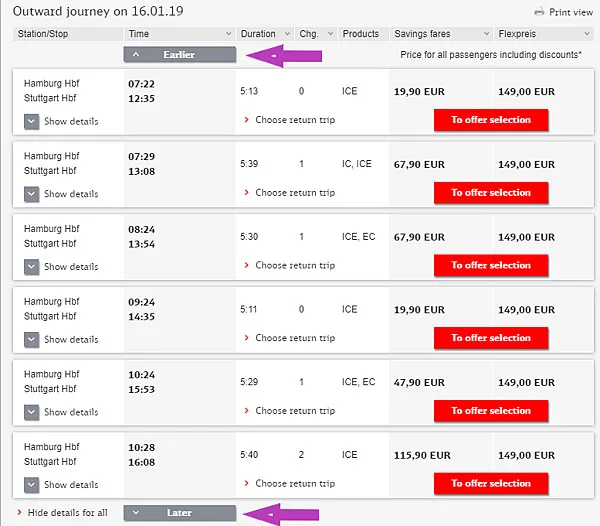
Task: Expand details for the 07:29 departure
Action: pos(32,194)
